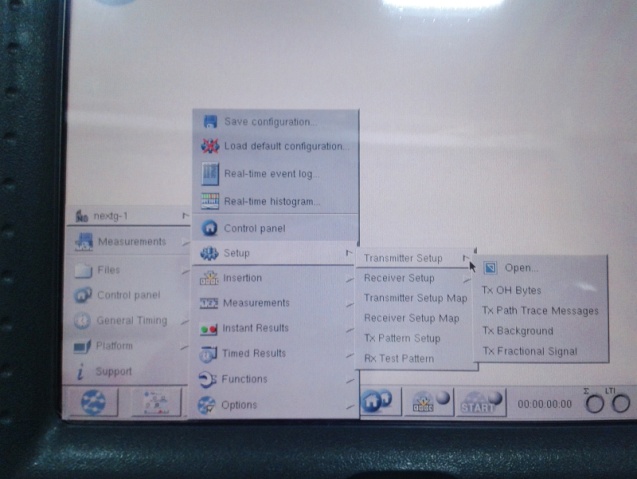Click the LTI indicator LED

point(621,404)
